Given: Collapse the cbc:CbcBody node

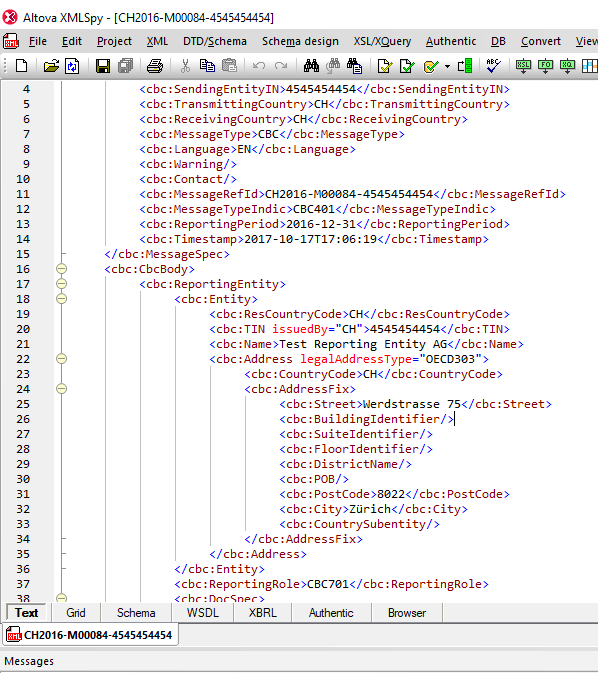Looking at the screenshot, I should coord(62,269).
